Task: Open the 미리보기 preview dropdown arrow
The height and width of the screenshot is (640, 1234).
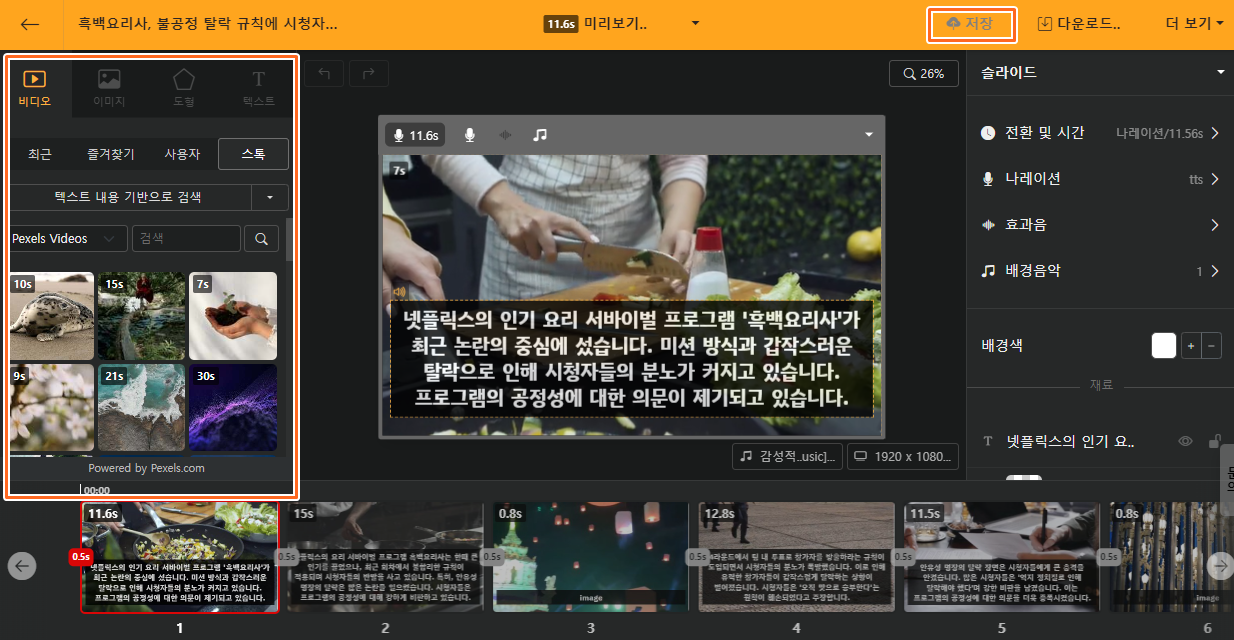Action: click(x=695, y=24)
